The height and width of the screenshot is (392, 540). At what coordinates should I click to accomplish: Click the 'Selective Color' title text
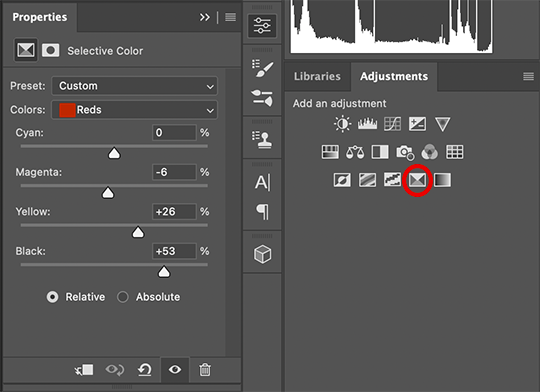(x=105, y=51)
